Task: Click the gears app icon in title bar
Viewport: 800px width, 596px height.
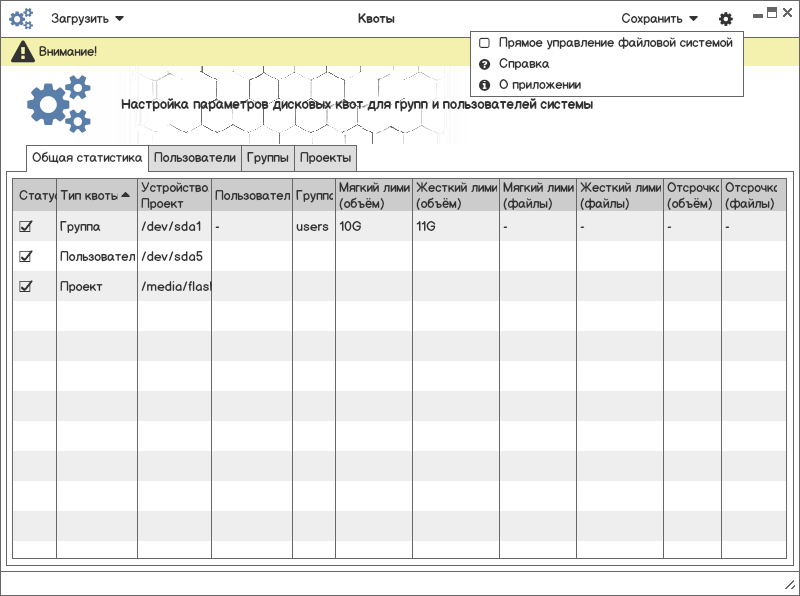Action: [21, 19]
